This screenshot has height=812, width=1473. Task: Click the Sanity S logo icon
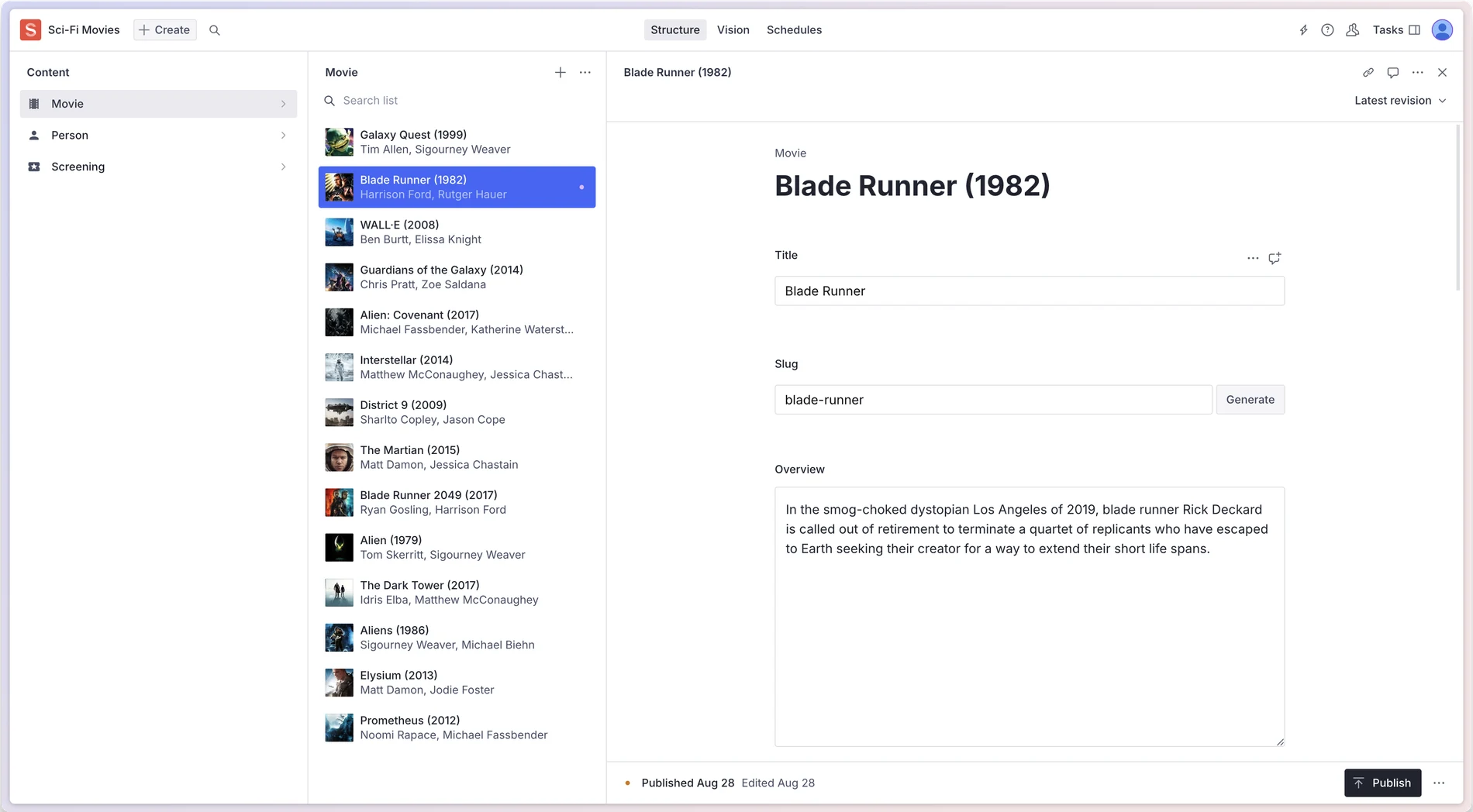coord(30,29)
